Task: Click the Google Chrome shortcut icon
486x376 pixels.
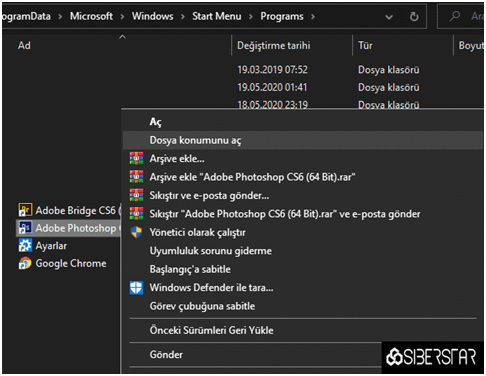Action: (25, 263)
